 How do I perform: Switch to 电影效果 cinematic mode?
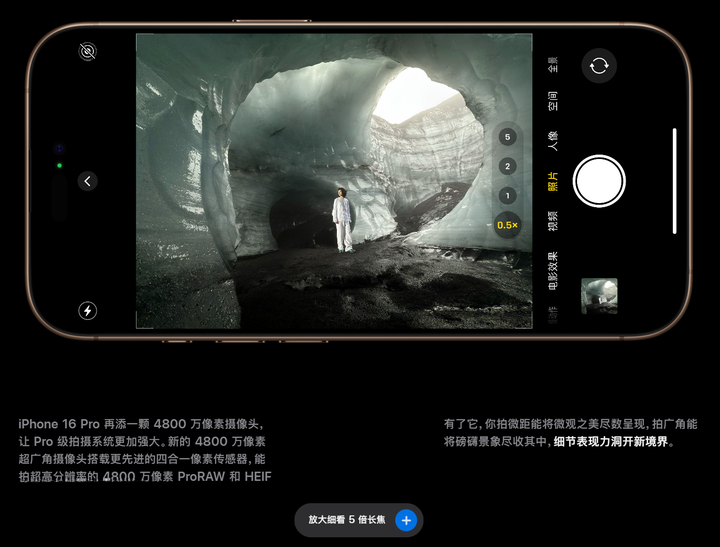(553, 271)
